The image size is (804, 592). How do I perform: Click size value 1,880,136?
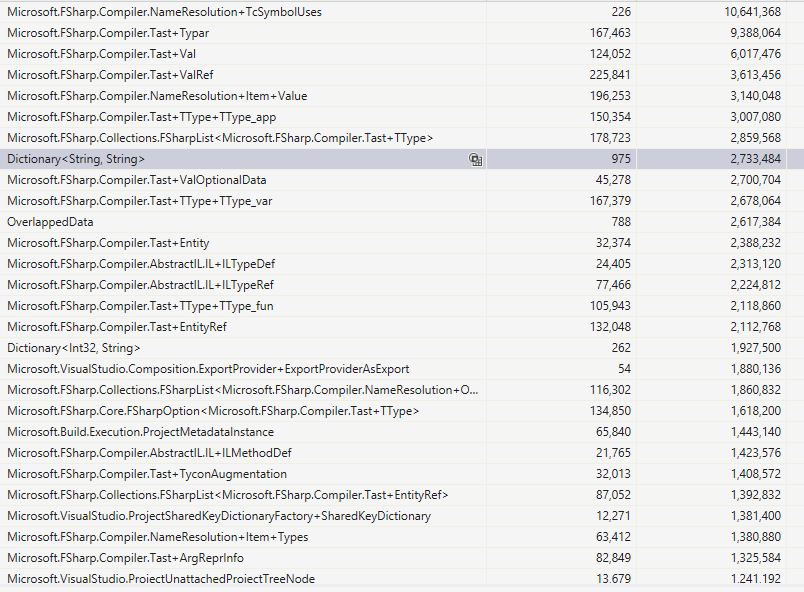pos(756,369)
